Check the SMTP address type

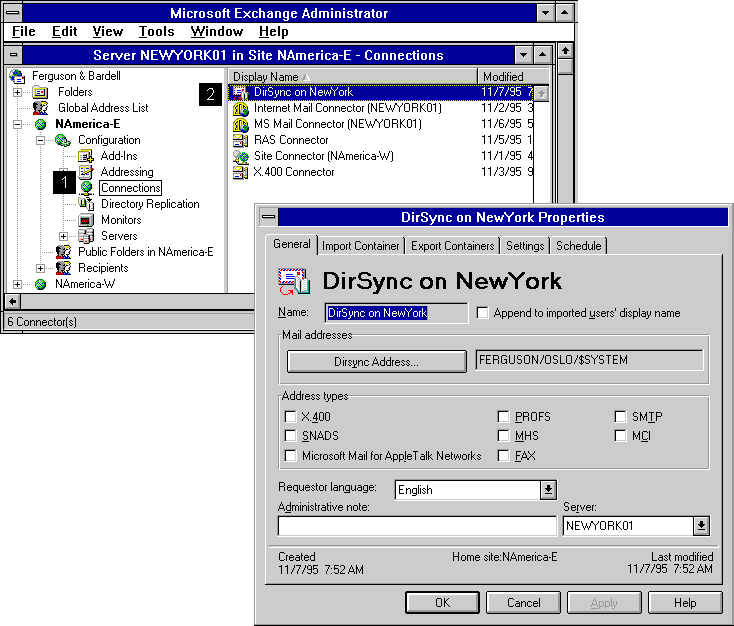click(x=620, y=416)
